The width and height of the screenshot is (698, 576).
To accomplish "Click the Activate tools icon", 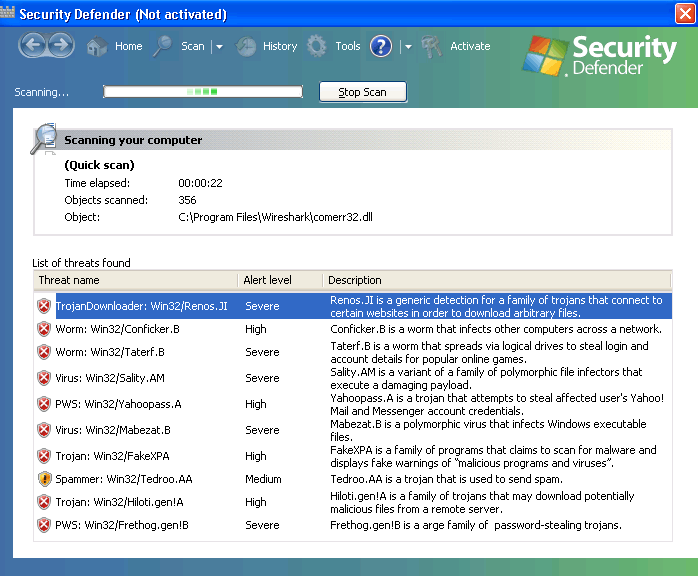I will [x=432, y=47].
